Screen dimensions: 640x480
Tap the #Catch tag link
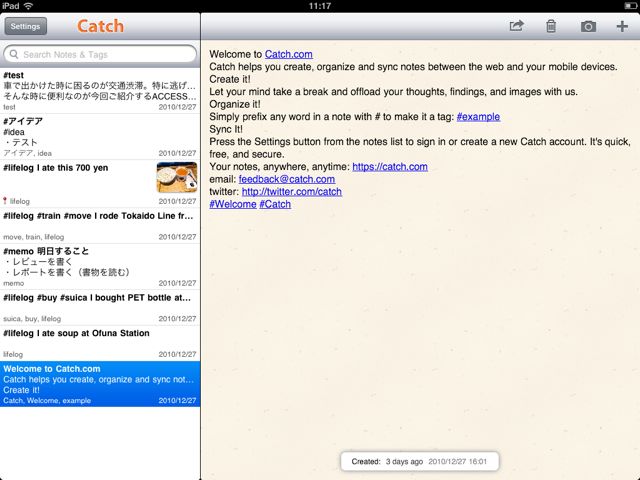click(x=275, y=204)
